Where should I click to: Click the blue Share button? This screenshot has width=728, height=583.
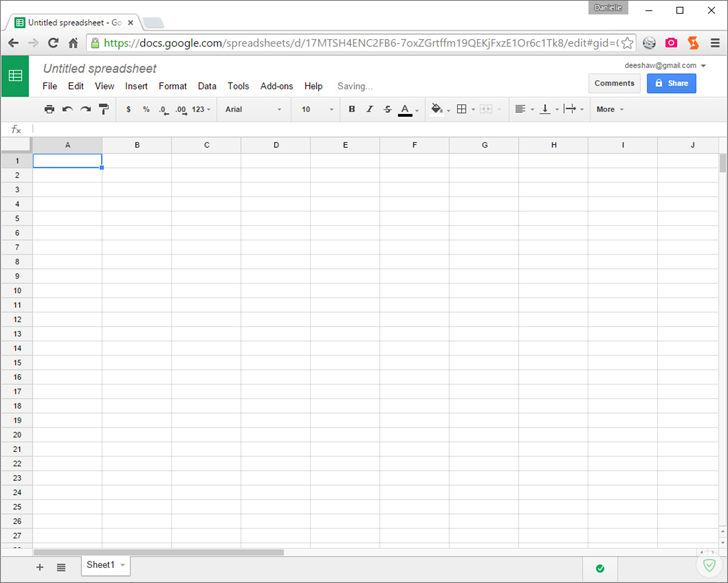(671, 83)
